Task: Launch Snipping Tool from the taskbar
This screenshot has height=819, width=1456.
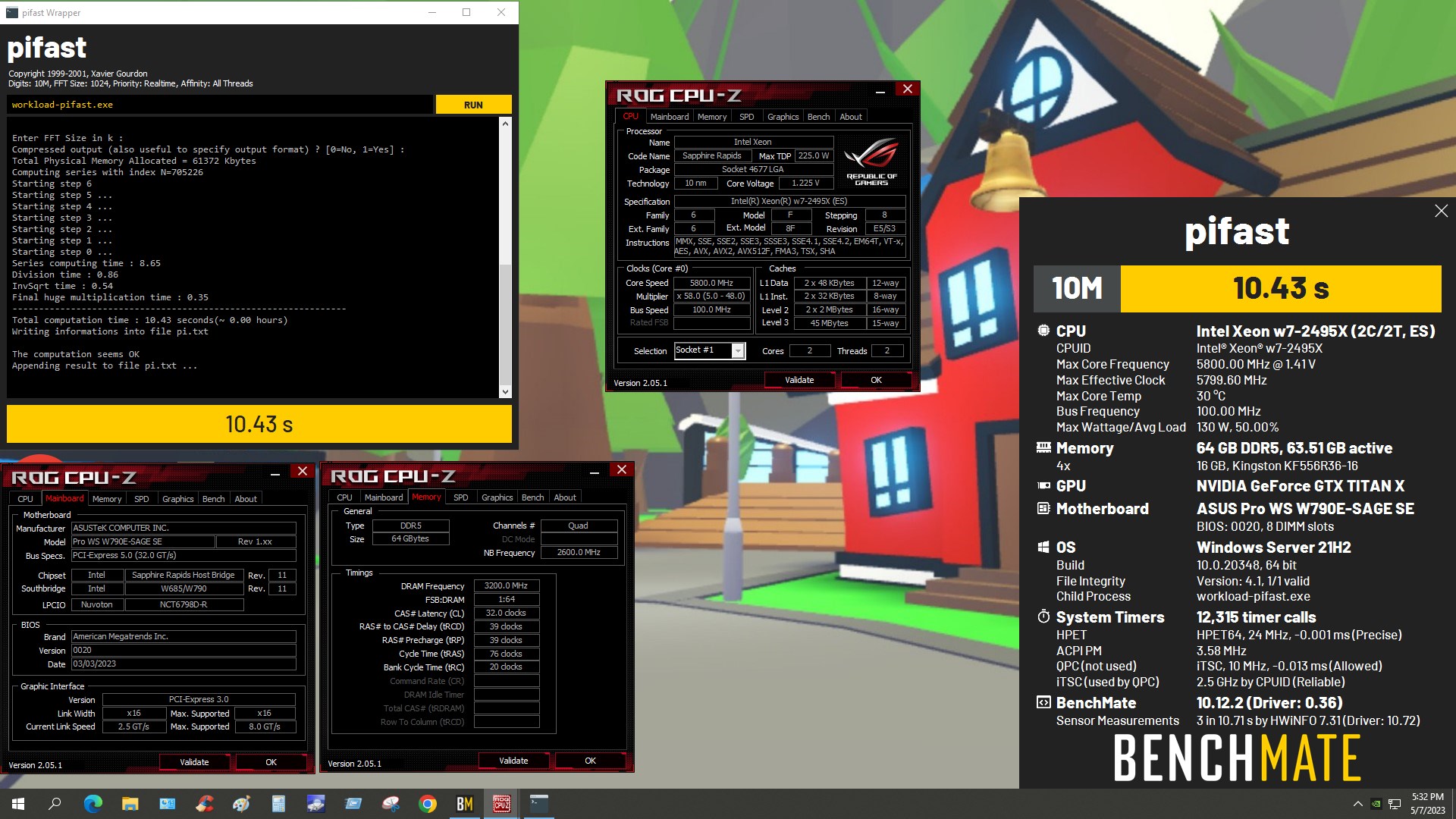Action: tap(390, 804)
